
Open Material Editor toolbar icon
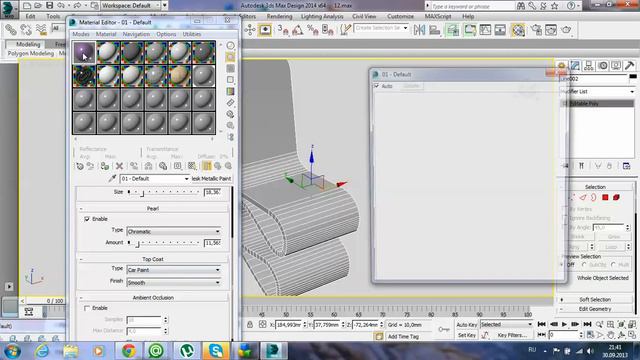click(518, 30)
